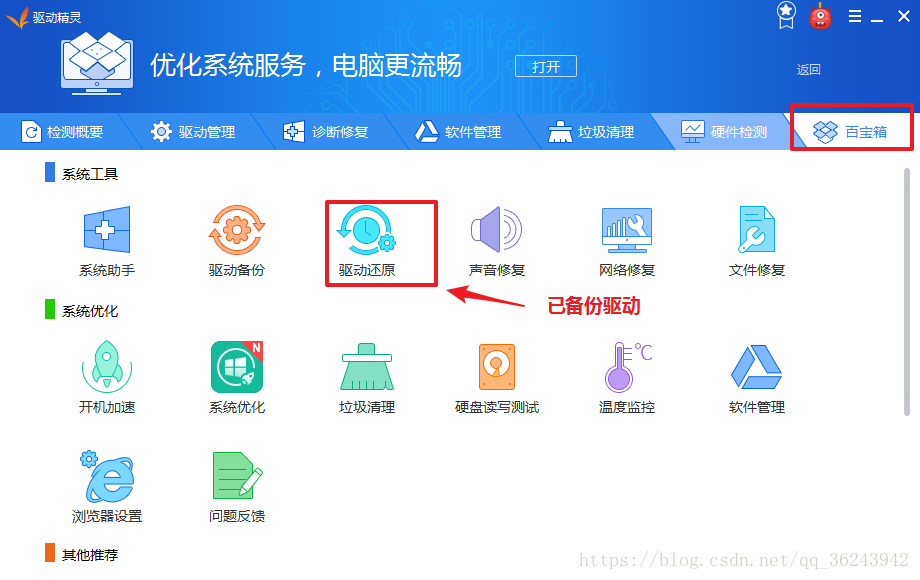The image size is (920, 580).
Task: Click the medal badge icon in title bar
Action: (786, 15)
